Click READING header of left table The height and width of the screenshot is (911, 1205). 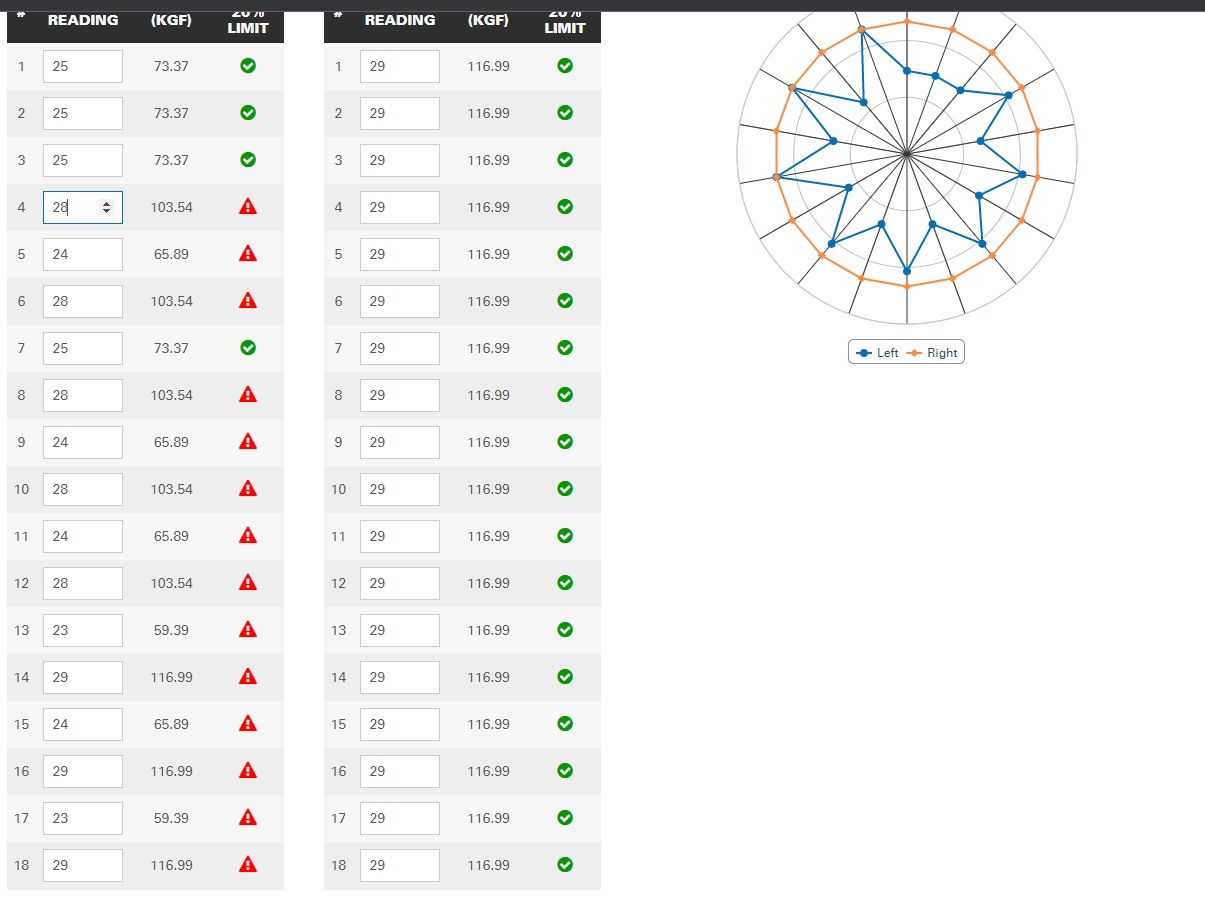pos(83,20)
